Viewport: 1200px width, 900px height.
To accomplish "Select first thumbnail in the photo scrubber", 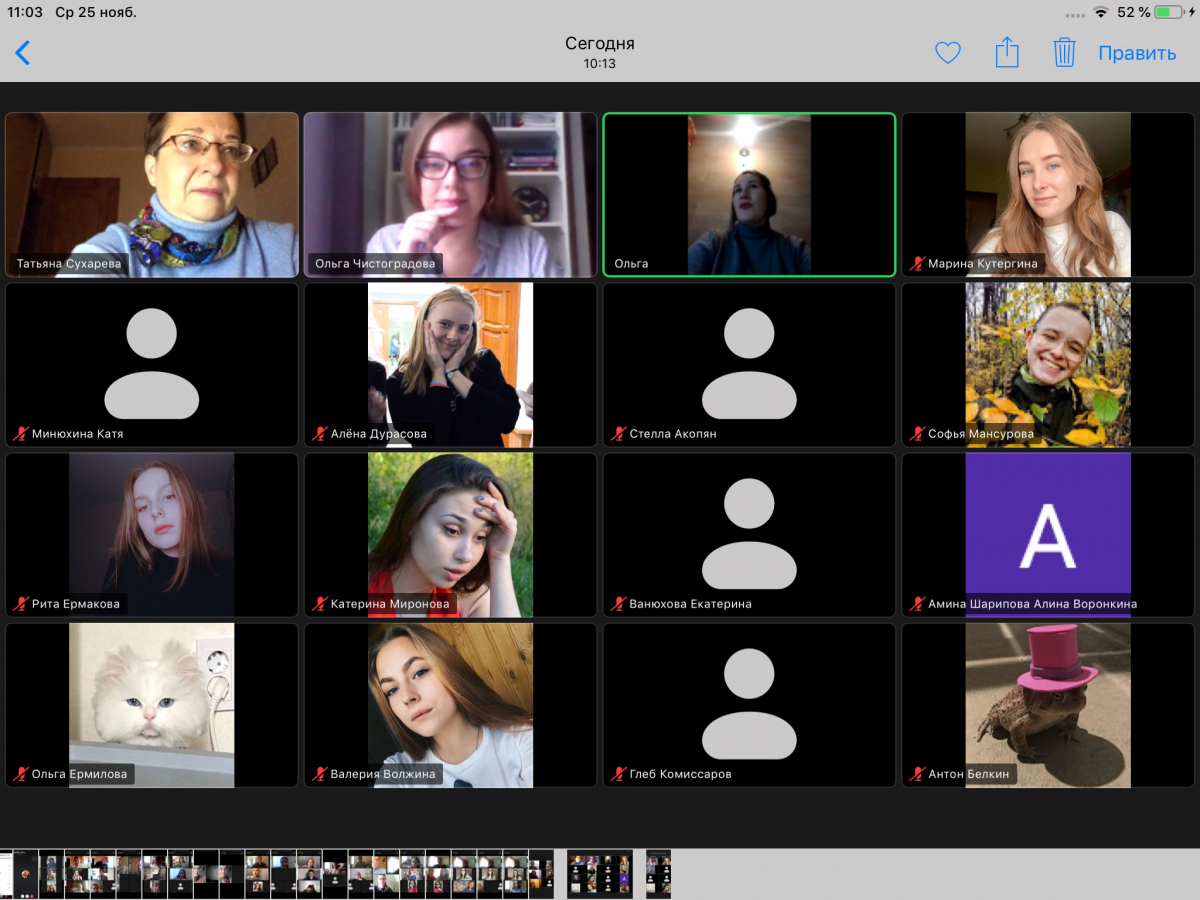I will (x=6, y=874).
